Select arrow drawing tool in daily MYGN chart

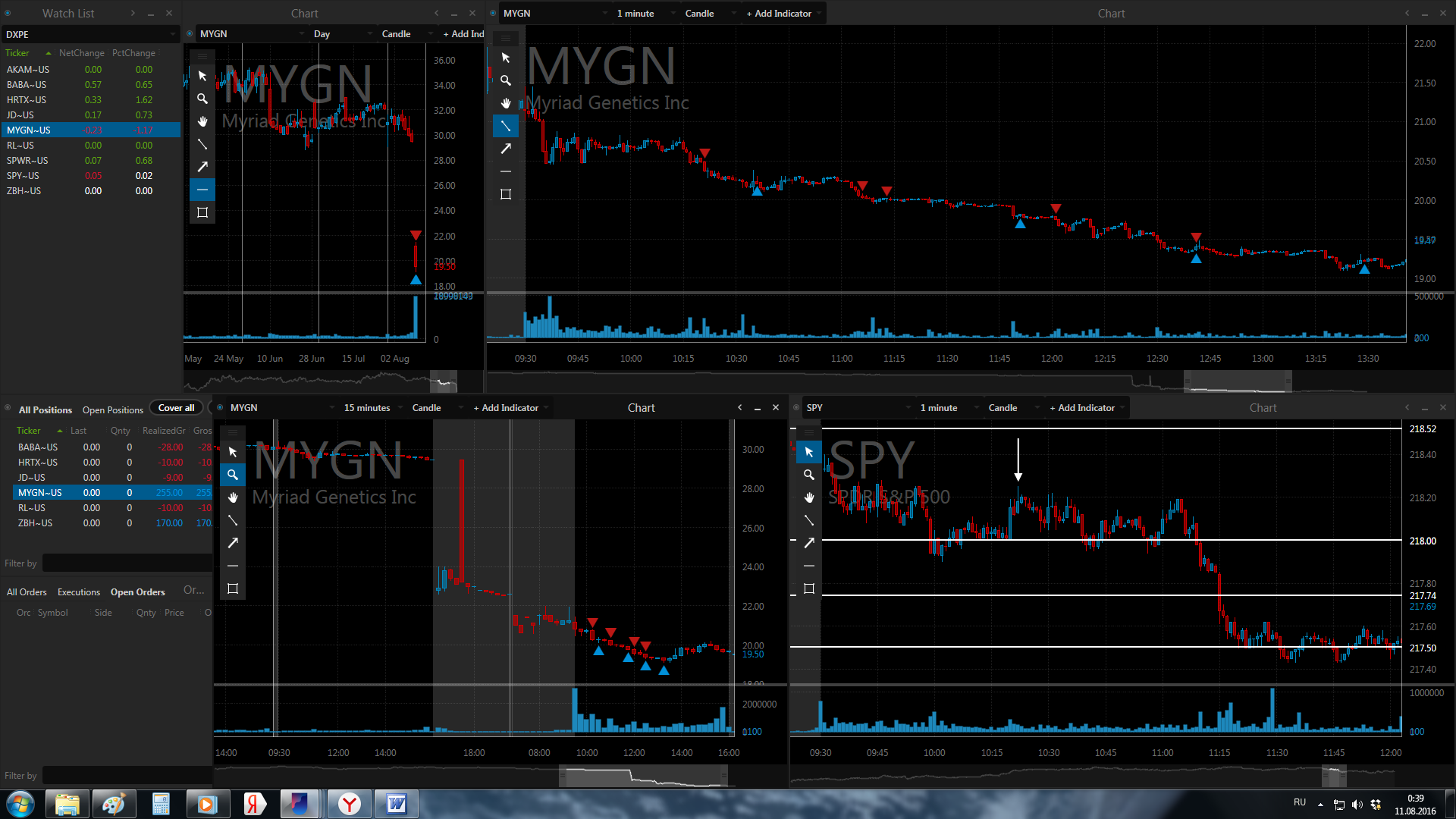(202, 167)
